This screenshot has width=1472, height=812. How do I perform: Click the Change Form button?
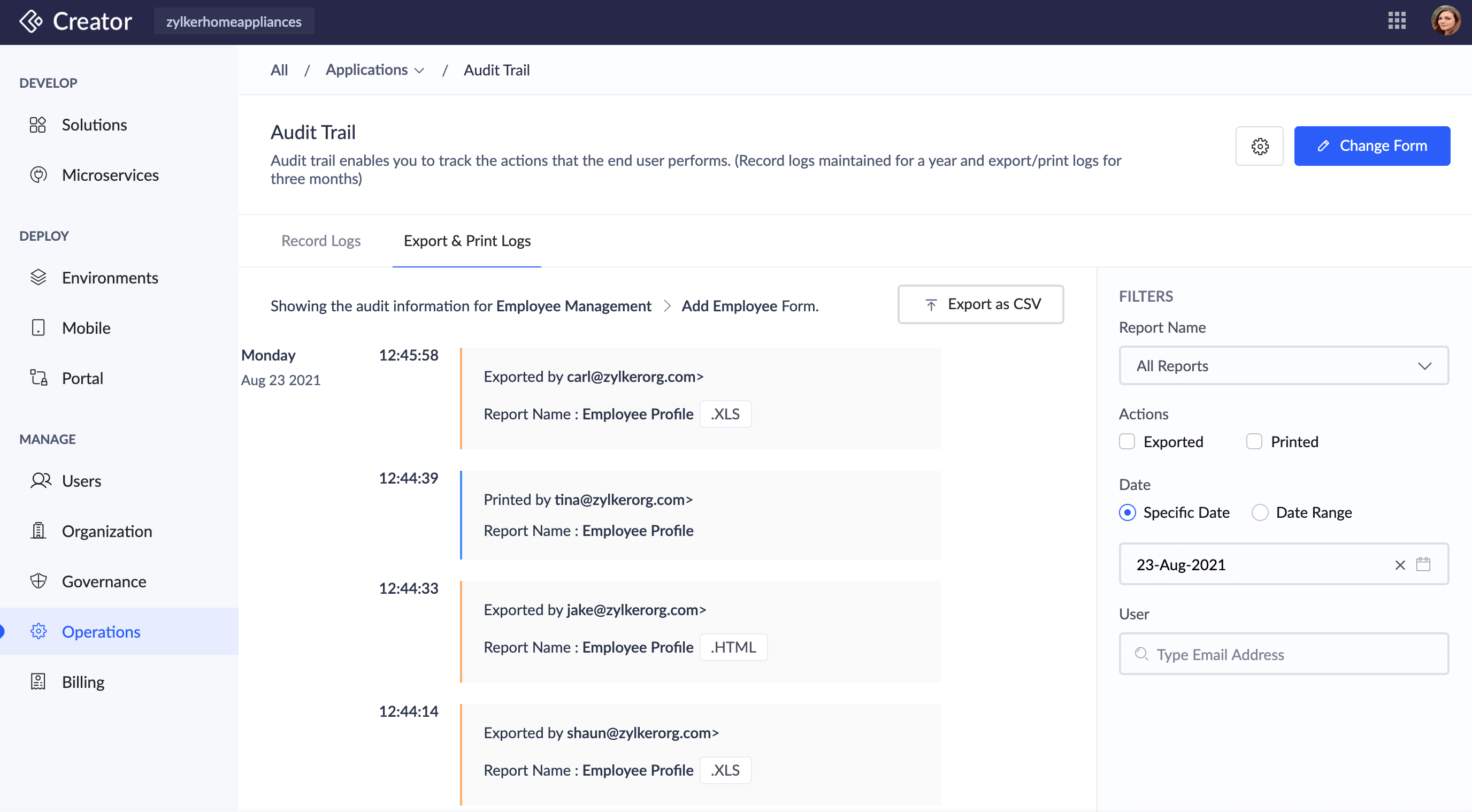tap(1372, 146)
